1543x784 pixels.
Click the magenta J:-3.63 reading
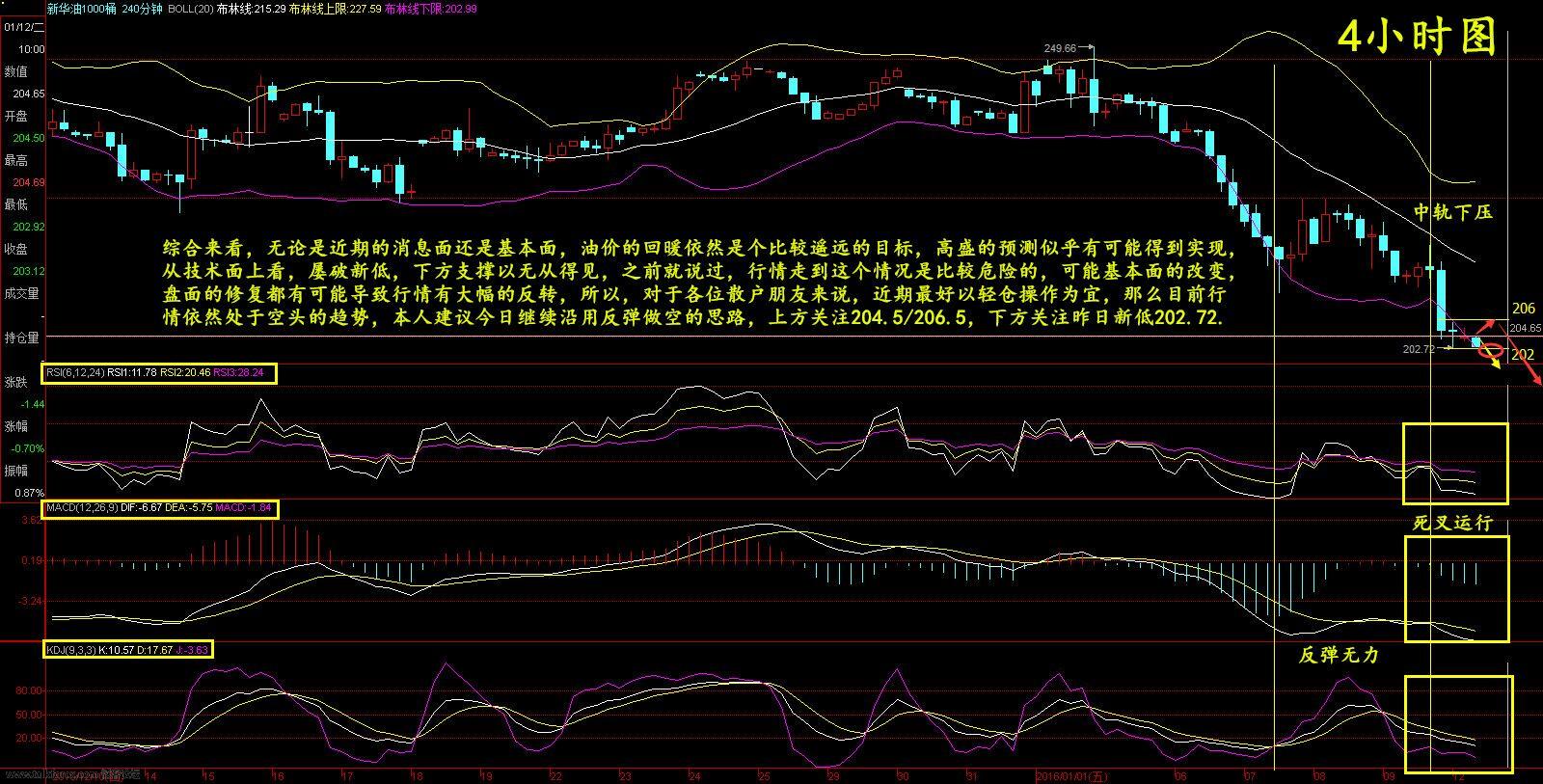click(193, 650)
